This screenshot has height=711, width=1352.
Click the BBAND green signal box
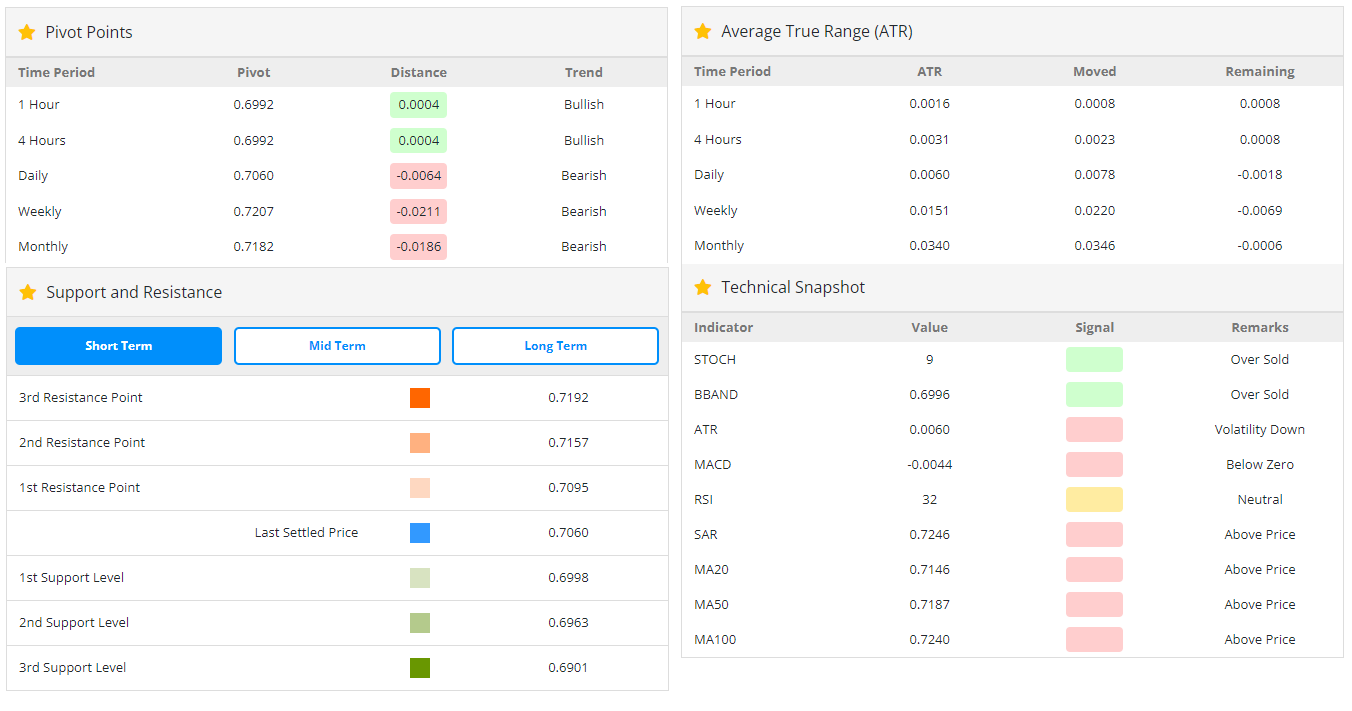click(1094, 395)
